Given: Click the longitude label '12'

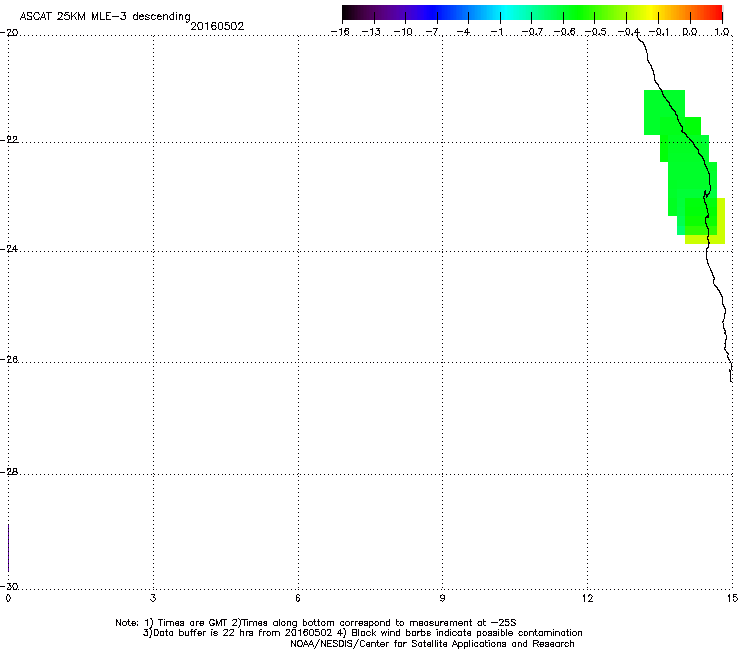Looking at the screenshot, I should click(x=587, y=599).
